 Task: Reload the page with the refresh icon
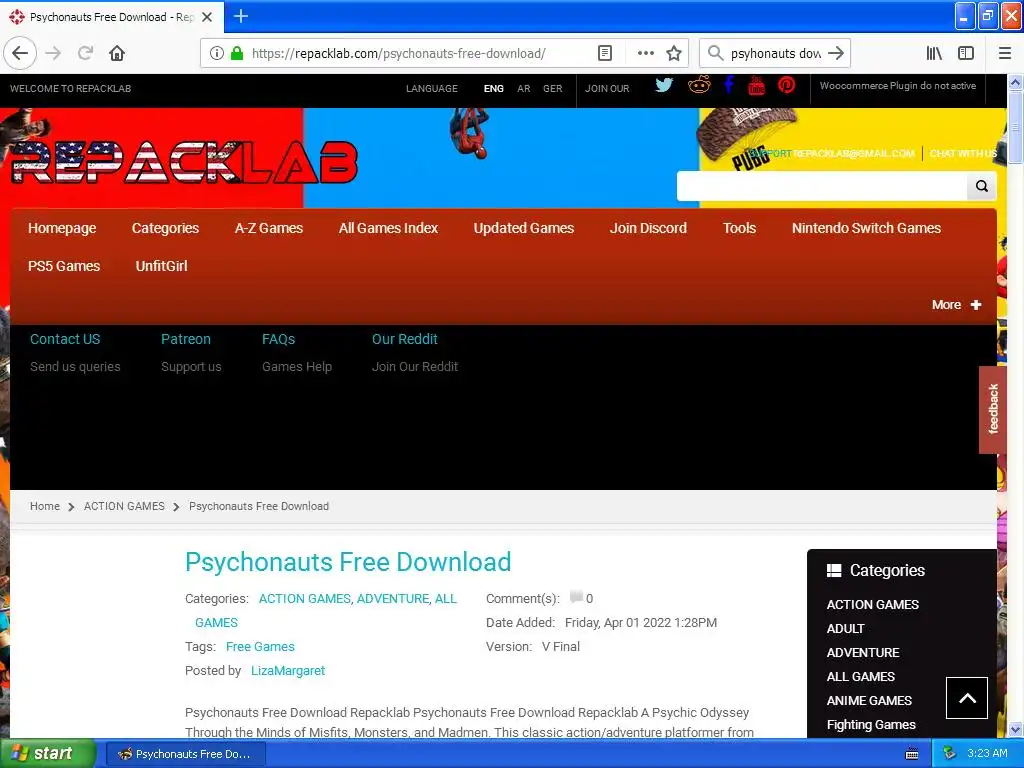pyautogui.click(x=85, y=53)
